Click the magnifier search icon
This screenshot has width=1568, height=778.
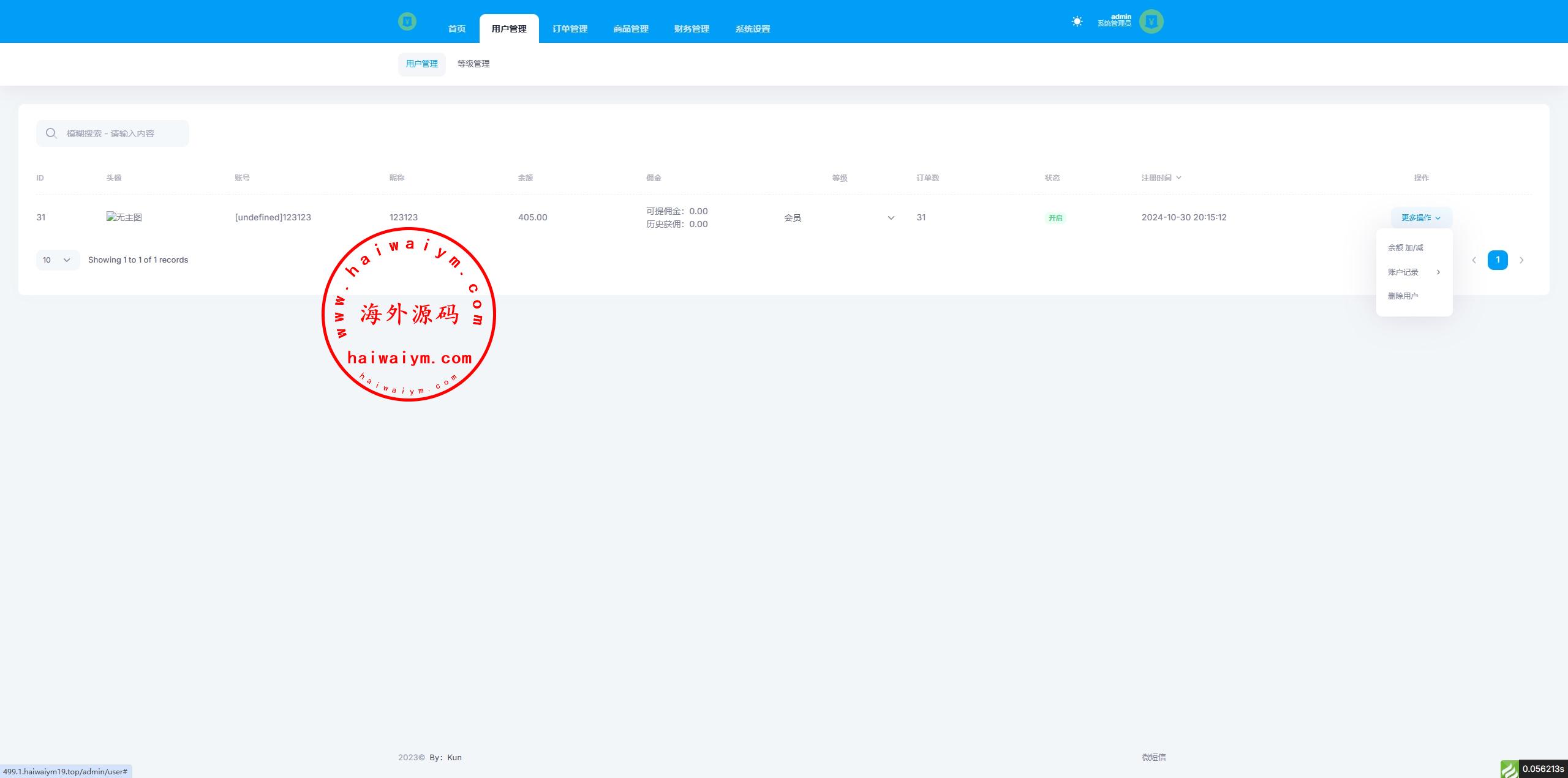click(51, 133)
